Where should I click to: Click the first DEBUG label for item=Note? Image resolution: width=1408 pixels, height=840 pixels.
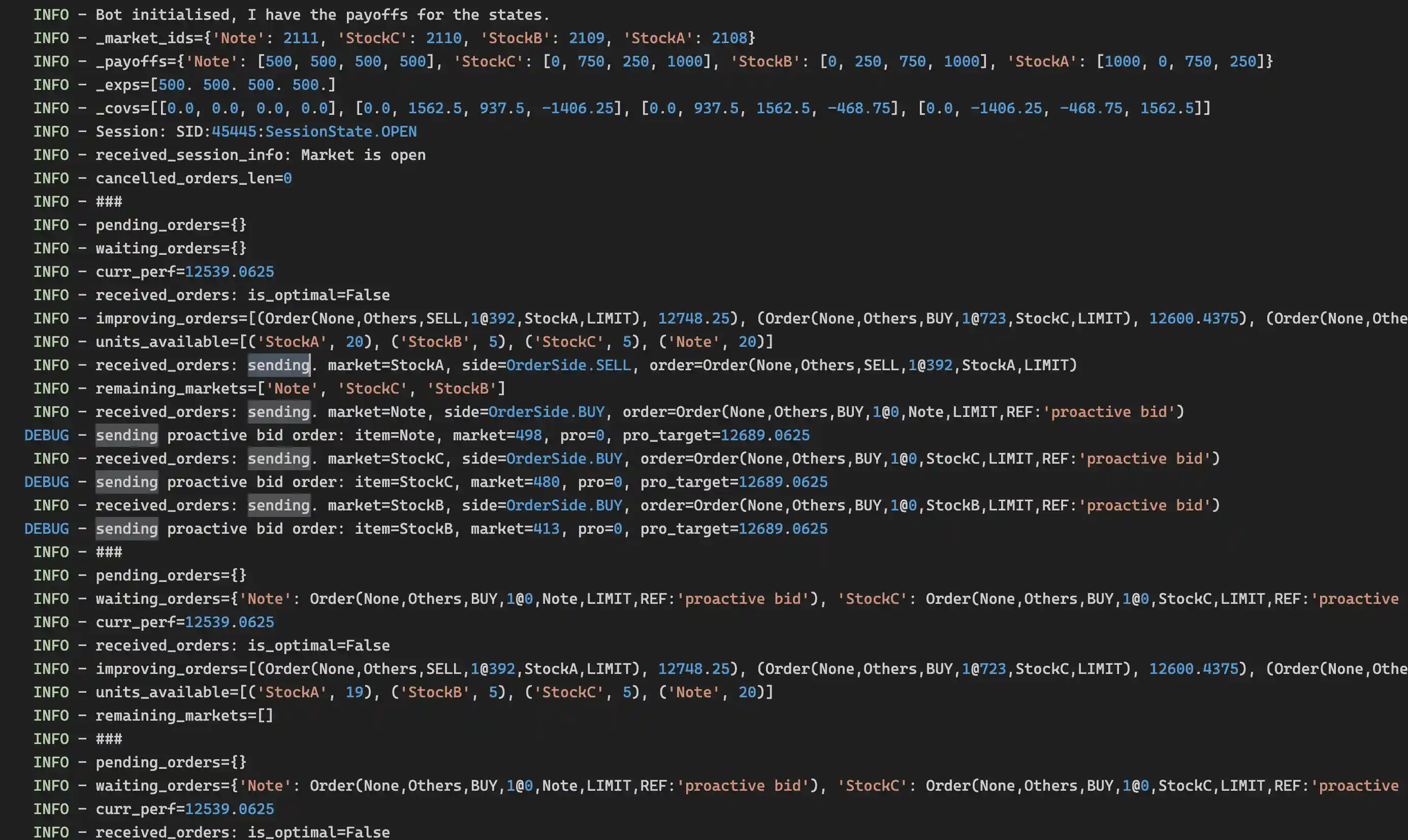(46, 435)
